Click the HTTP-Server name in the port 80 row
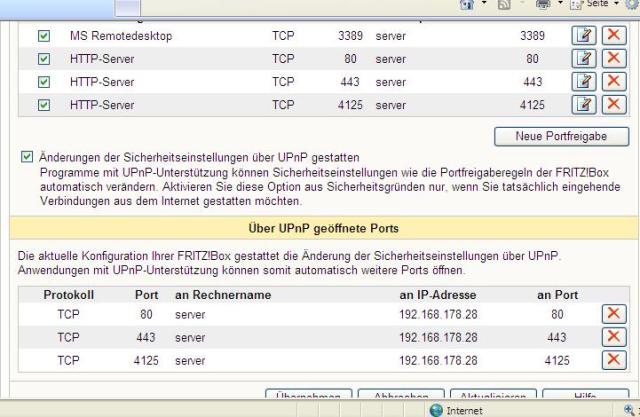Viewport: 640px width, 417px height. [102, 59]
